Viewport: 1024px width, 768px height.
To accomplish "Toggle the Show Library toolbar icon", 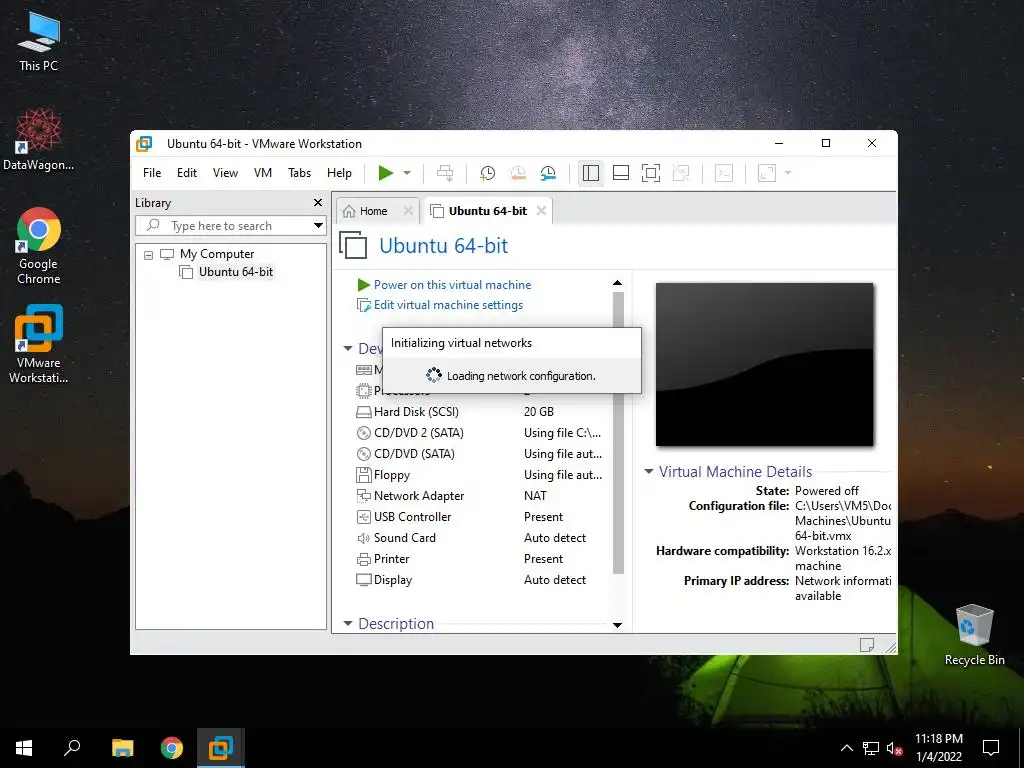I will click(590, 173).
